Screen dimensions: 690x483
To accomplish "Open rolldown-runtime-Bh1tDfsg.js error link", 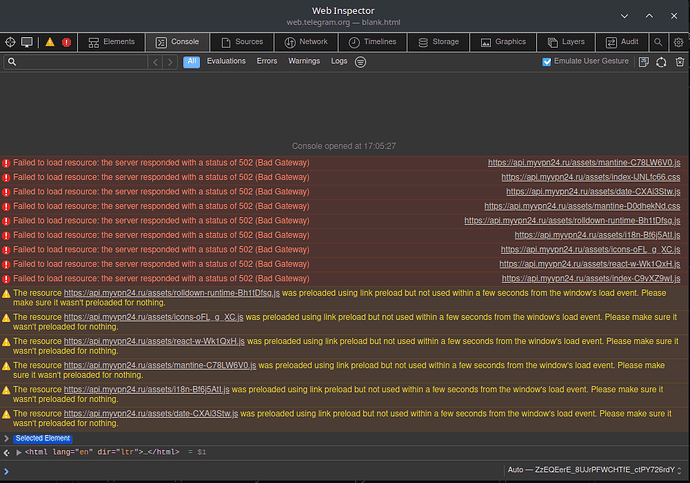I will click(x=572, y=221).
